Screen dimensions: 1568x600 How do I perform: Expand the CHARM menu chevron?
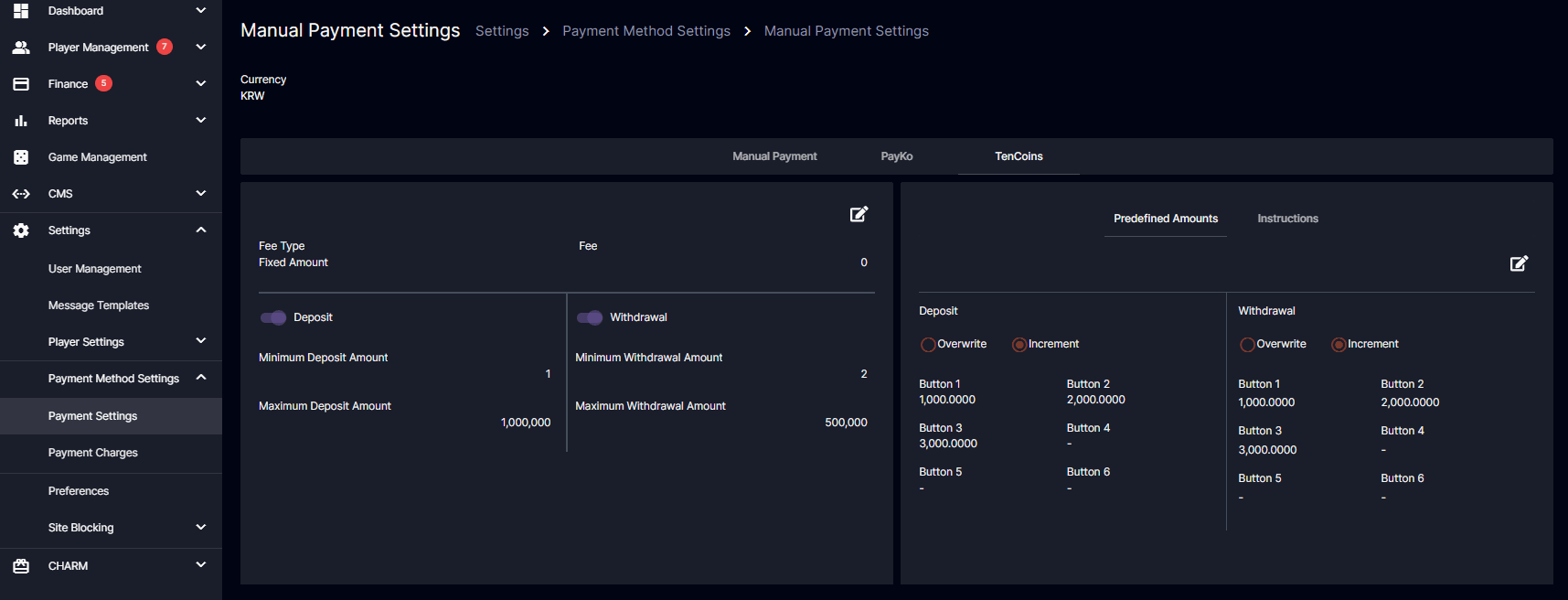point(201,565)
